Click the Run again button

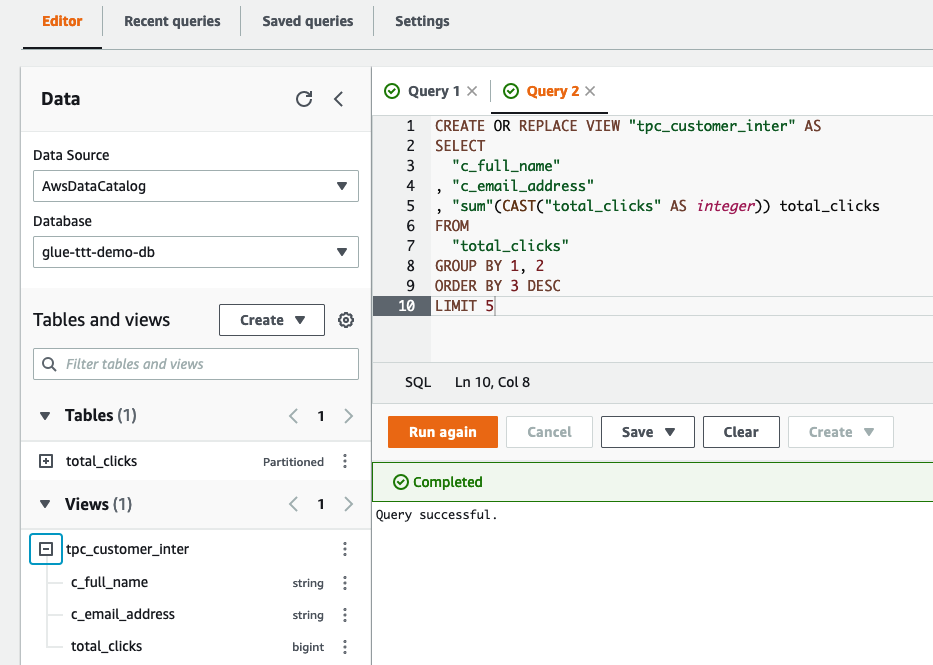click(x=443, y=432)
